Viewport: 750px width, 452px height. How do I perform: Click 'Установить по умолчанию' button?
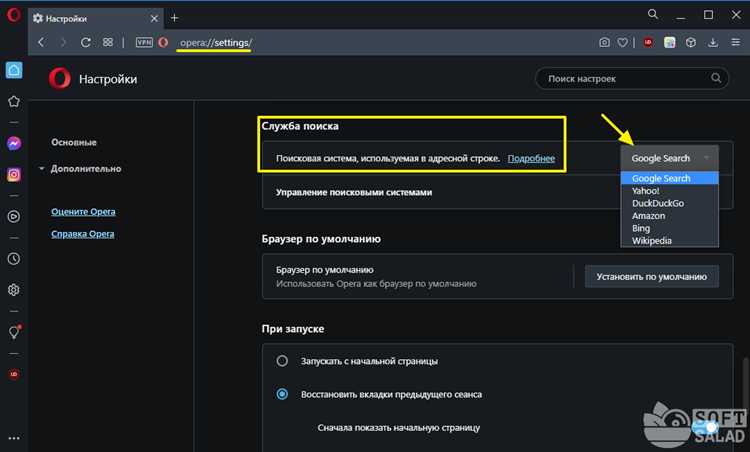(651, 276)
